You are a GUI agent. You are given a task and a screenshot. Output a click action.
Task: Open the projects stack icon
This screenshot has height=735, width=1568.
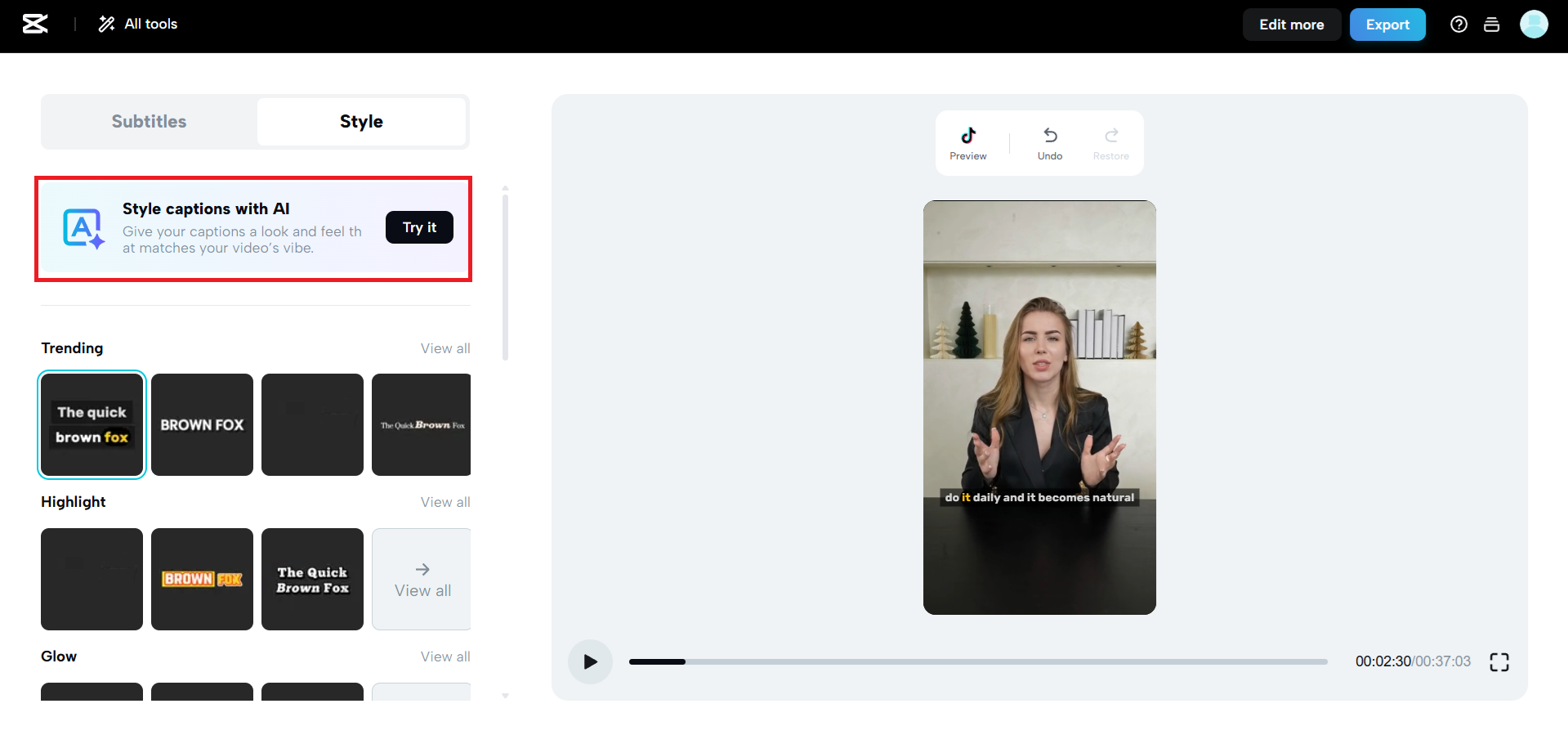coord(1491,25)
